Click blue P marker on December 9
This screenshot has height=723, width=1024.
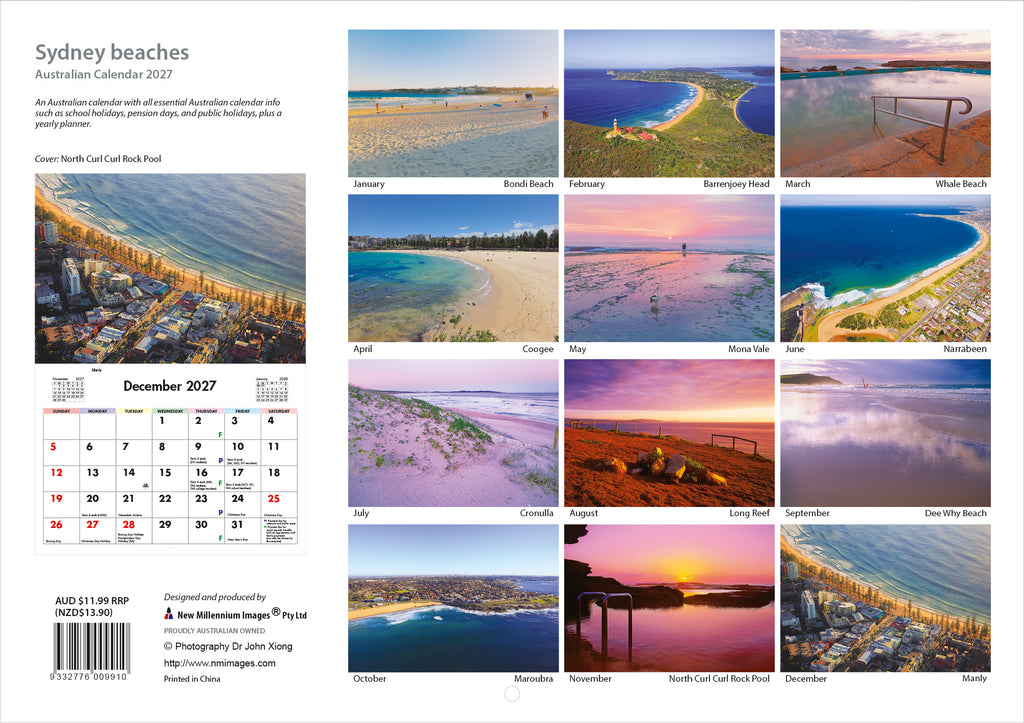pos(220,460)
